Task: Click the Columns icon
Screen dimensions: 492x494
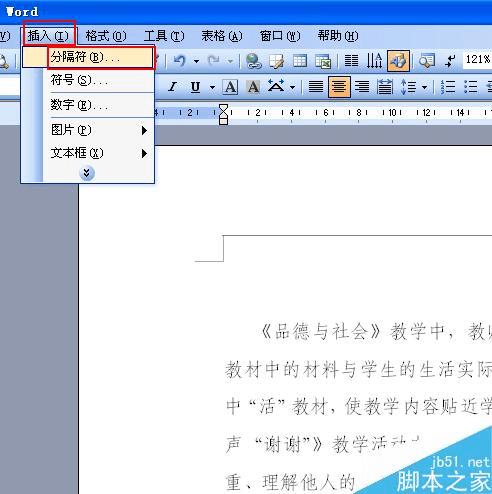Action: point(351,61)
